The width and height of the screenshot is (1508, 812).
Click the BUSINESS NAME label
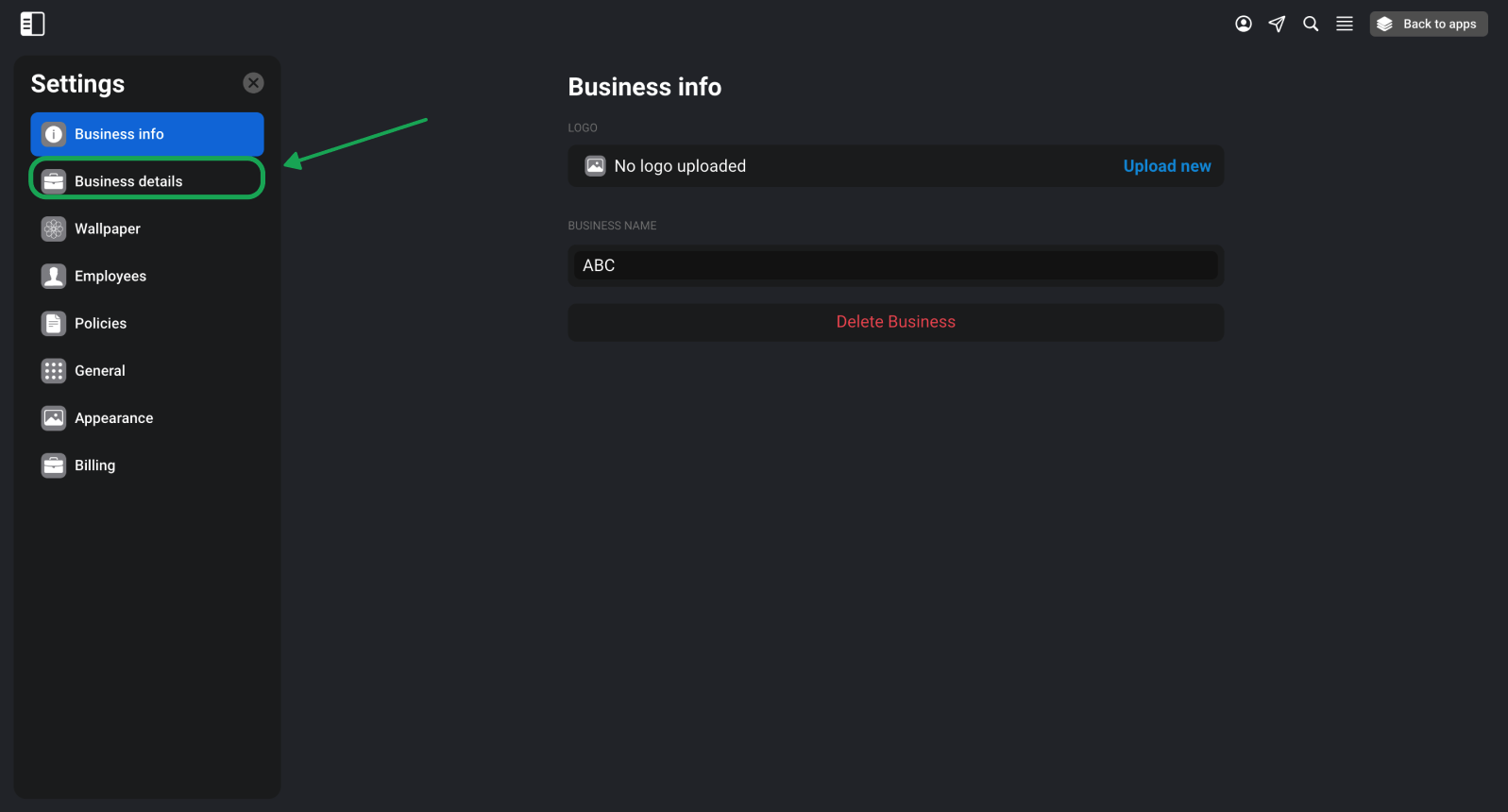(612, 226)
